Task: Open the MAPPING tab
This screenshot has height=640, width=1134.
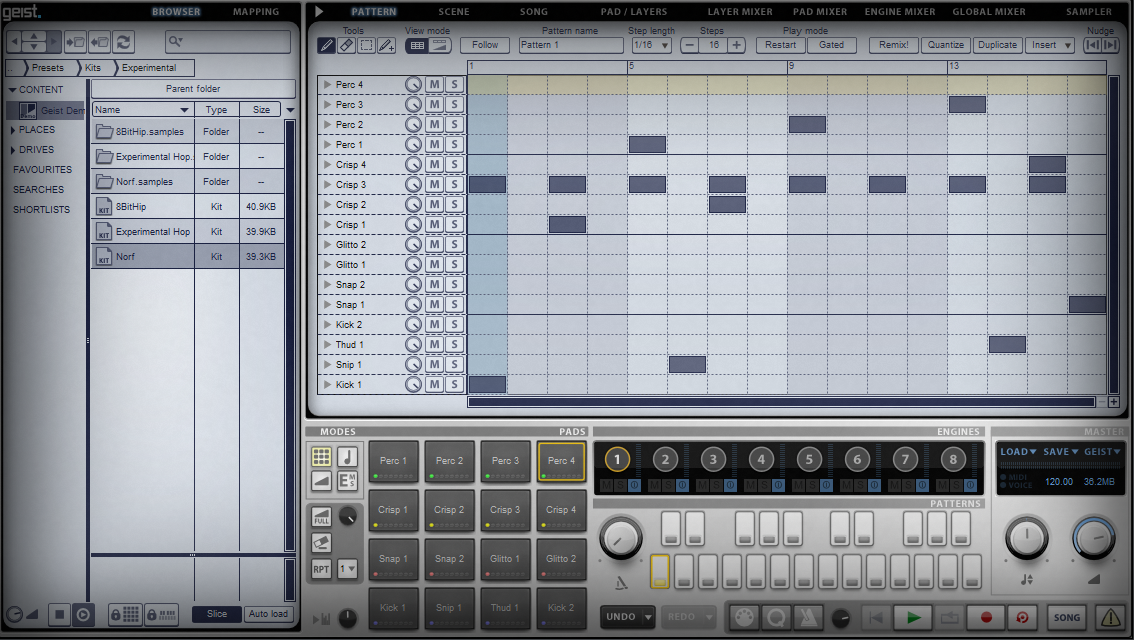Action: [256, 12]
